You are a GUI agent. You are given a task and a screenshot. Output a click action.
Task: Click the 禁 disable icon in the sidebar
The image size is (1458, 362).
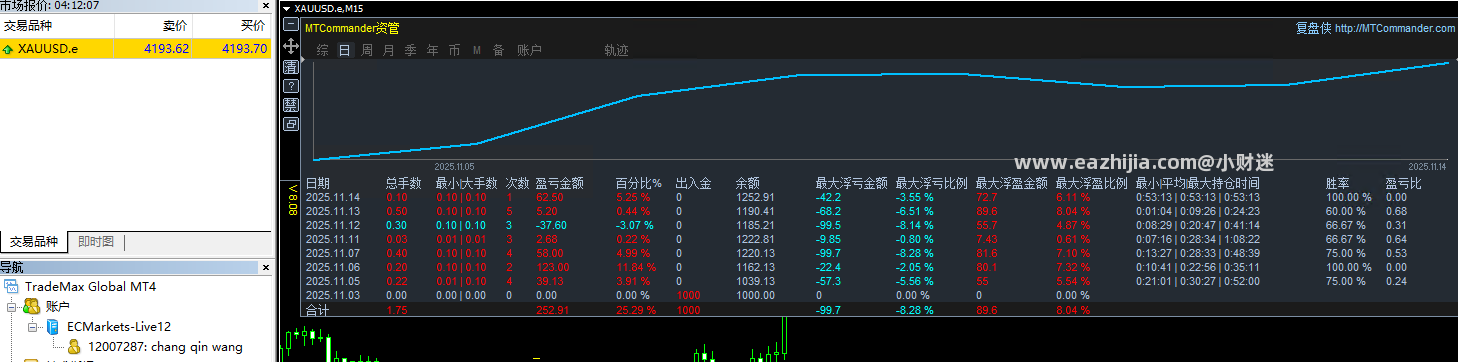[x=291, y=105]
